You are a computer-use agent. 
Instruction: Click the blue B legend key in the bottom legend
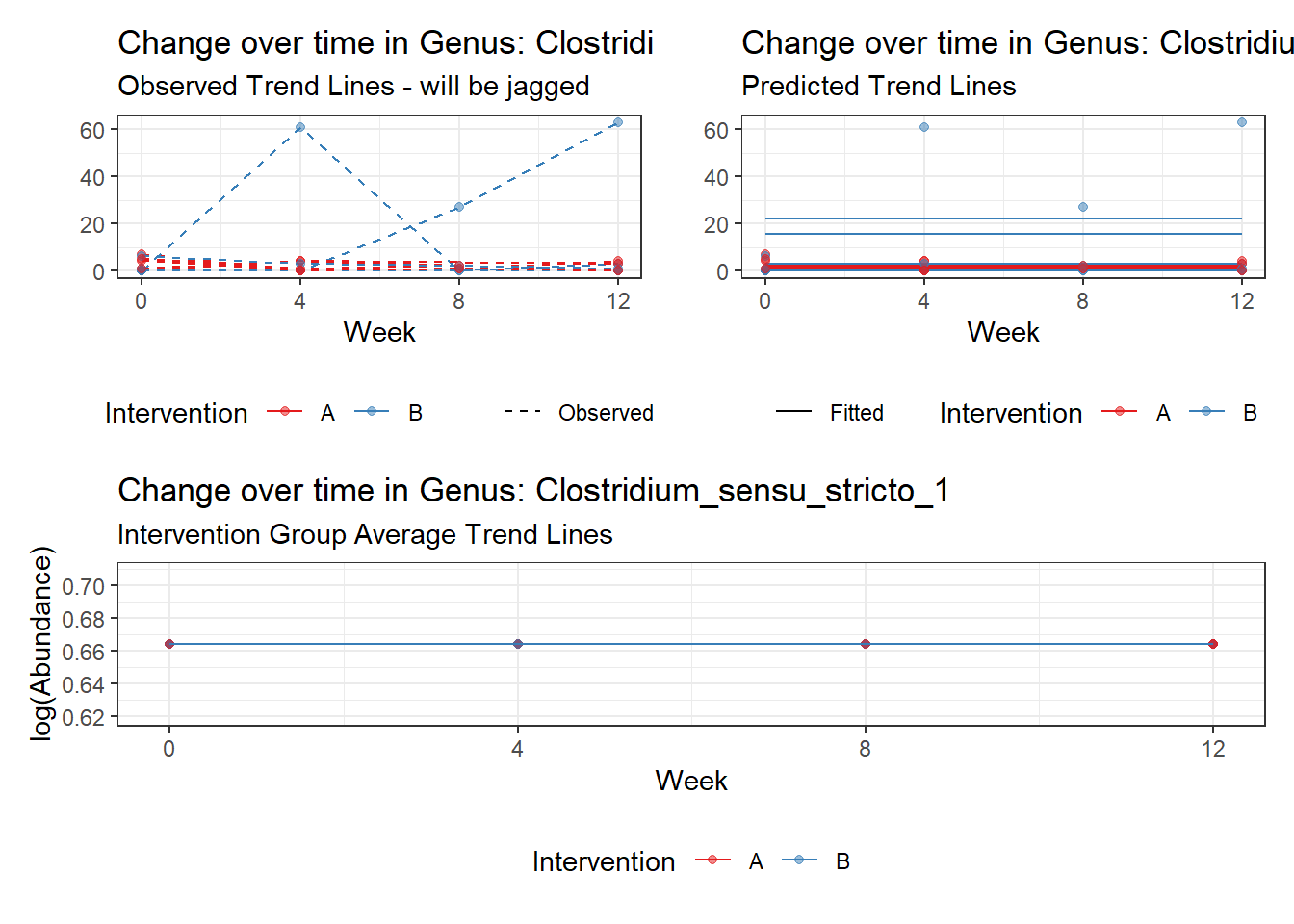pos(799,860)
